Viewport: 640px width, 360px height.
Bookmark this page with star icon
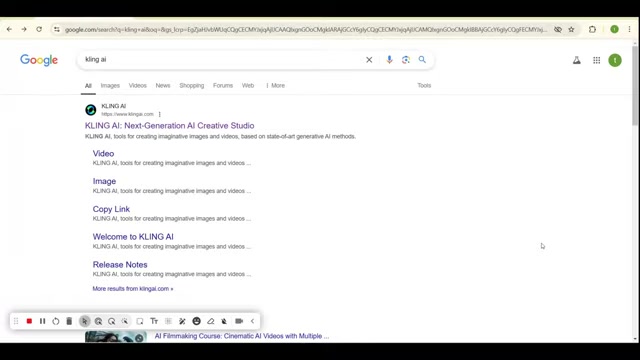571,29
